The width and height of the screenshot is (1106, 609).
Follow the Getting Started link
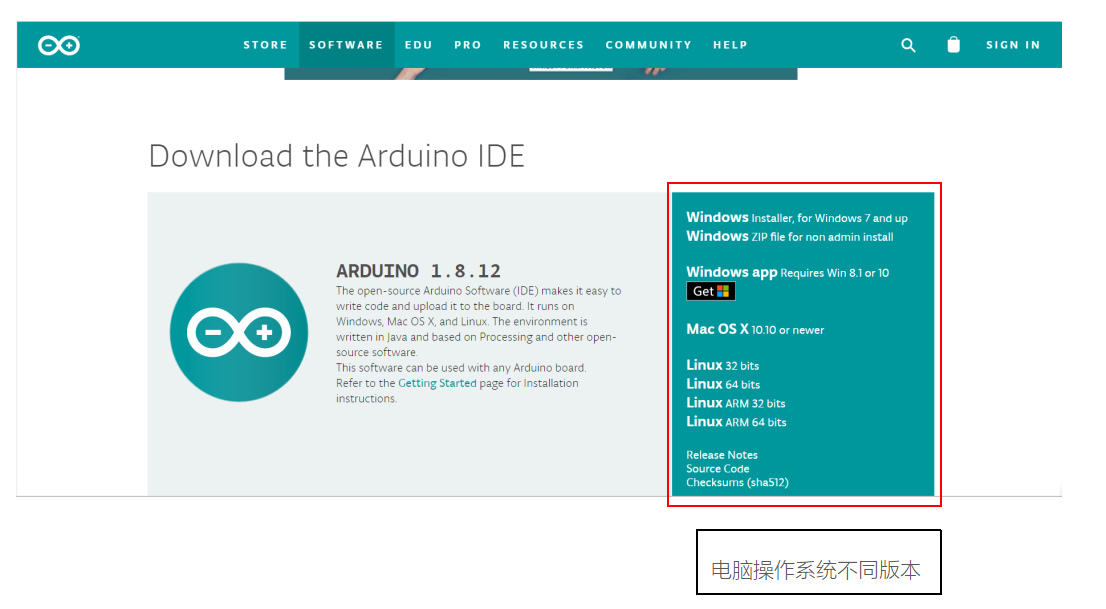(x=437, y=383)
